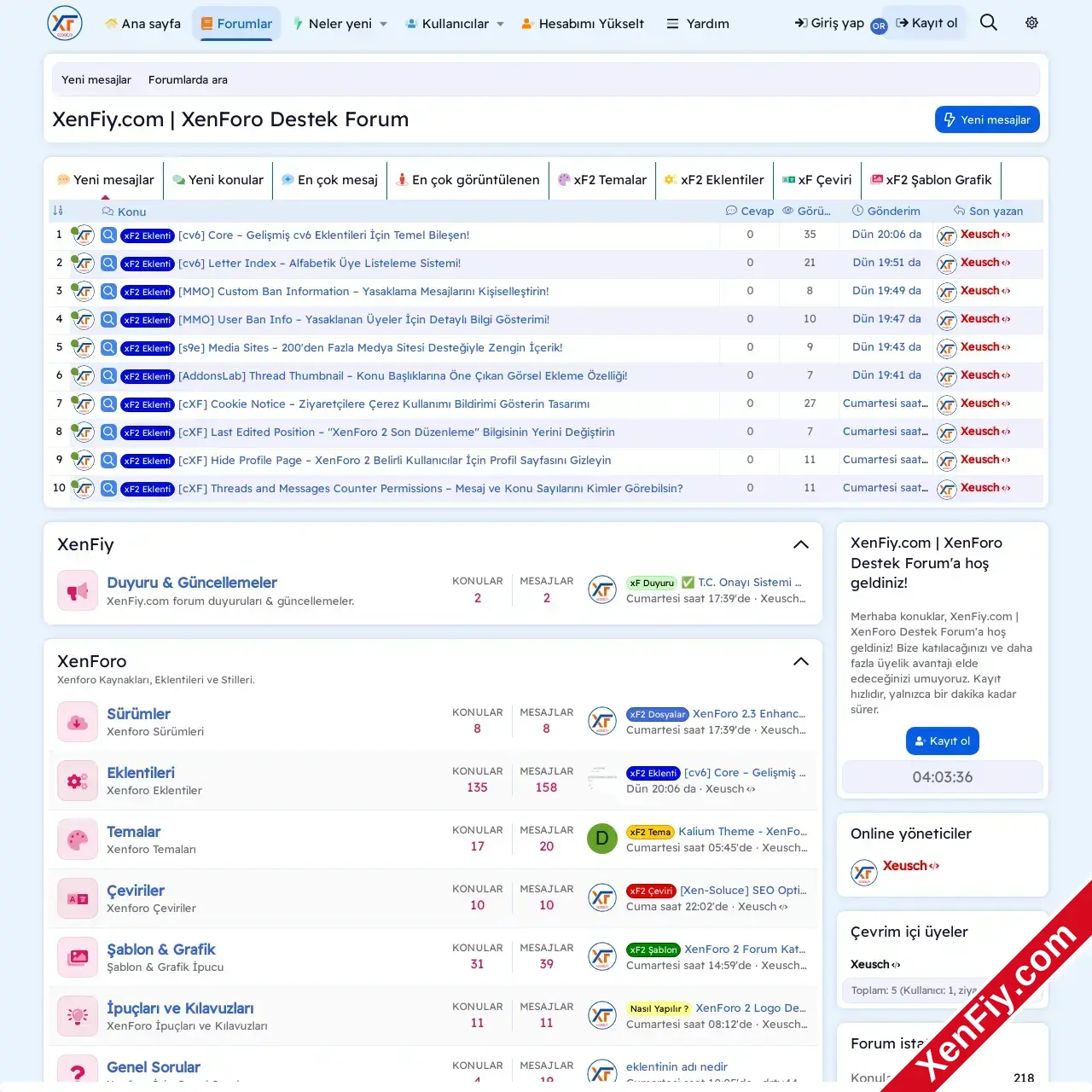Viewport: 1092px width, 1092px height.
Task: Open Hesabımı Yükselt in navbar
Action: [x=583, y=24]
